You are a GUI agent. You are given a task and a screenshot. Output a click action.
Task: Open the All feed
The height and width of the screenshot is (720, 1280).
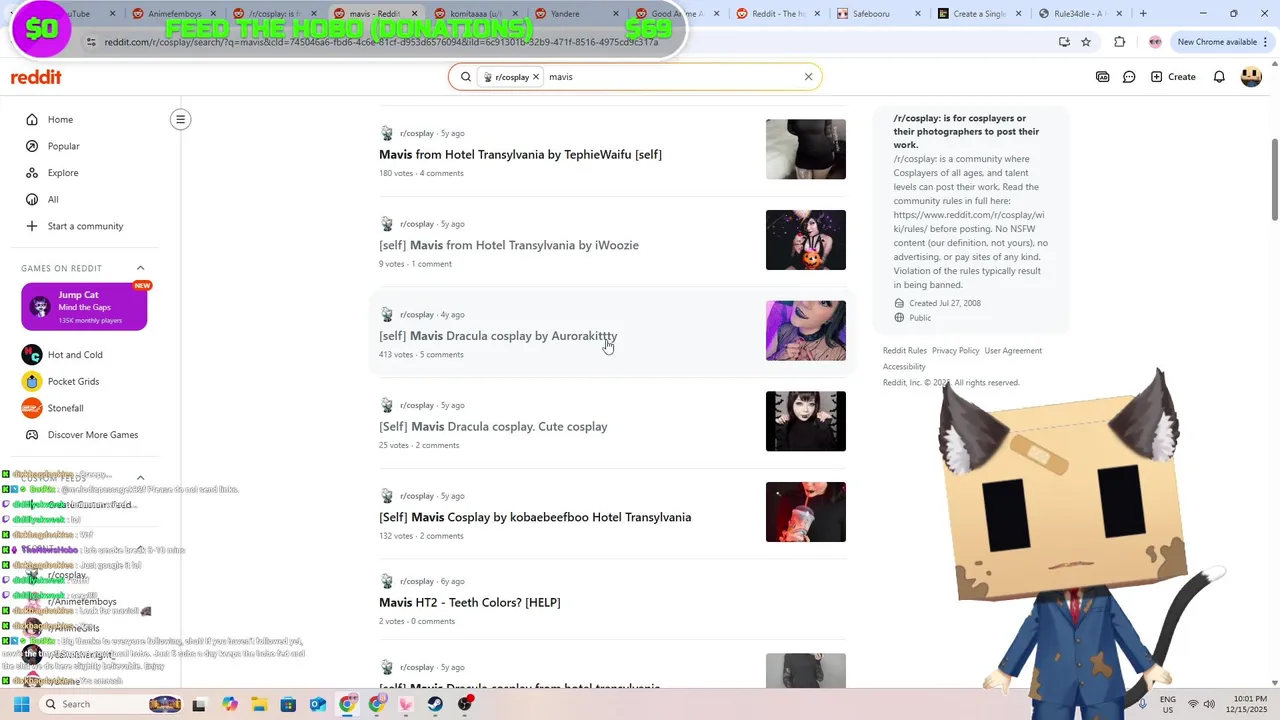pos(52,199)
